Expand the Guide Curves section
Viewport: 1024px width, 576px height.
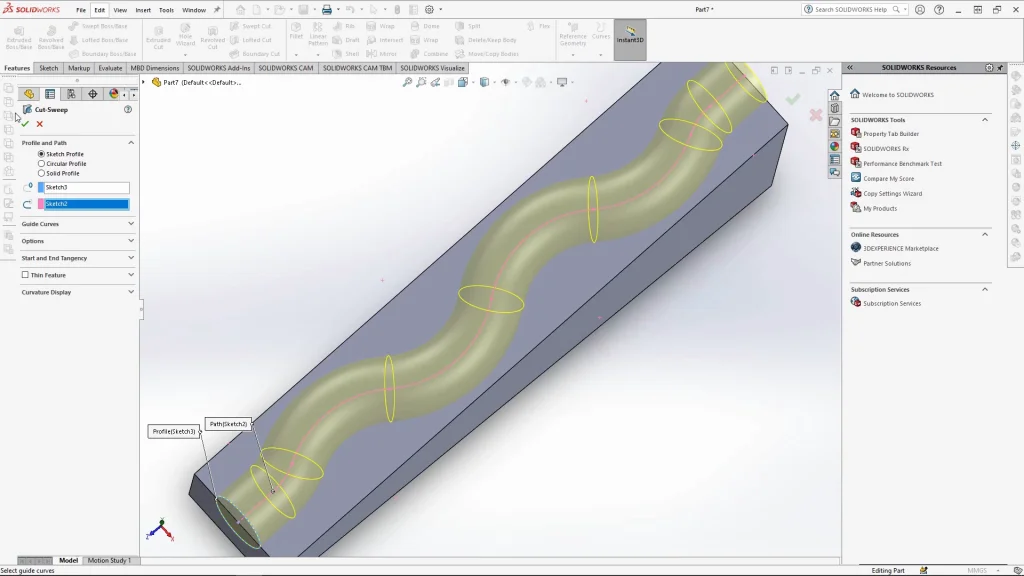coord(131,224)
